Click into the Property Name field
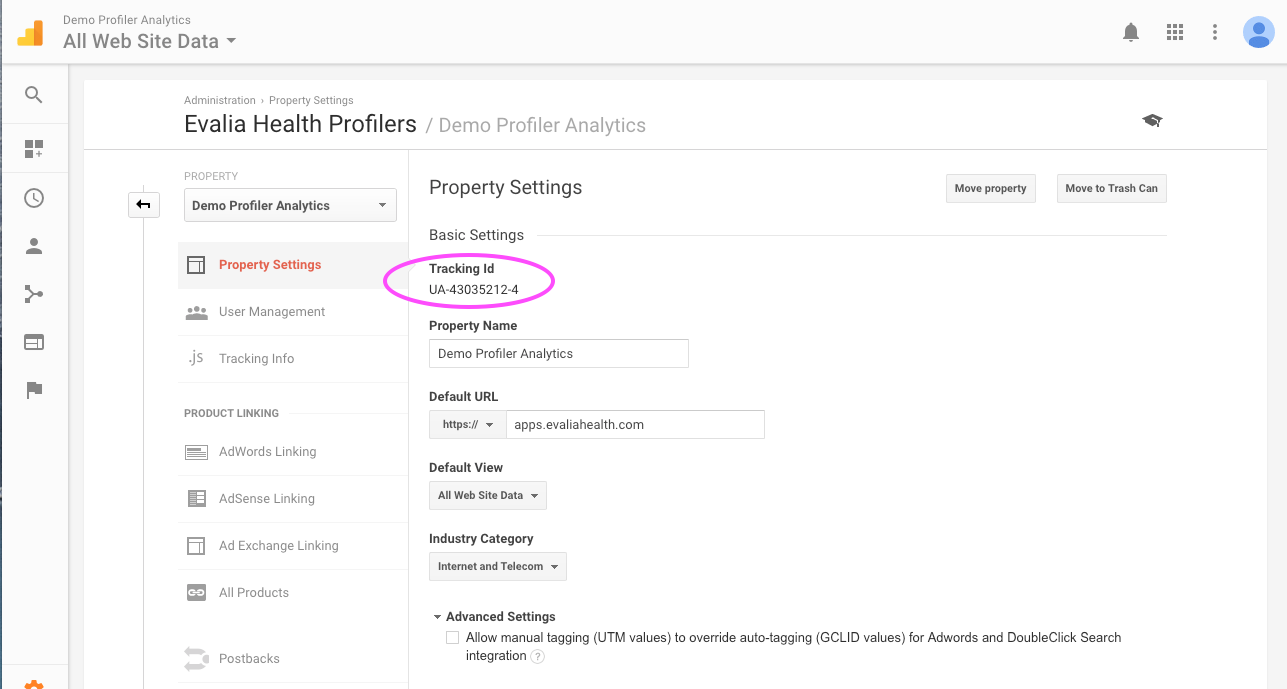The width and height of the screenshot is (1287, 689). coord(559,354)
